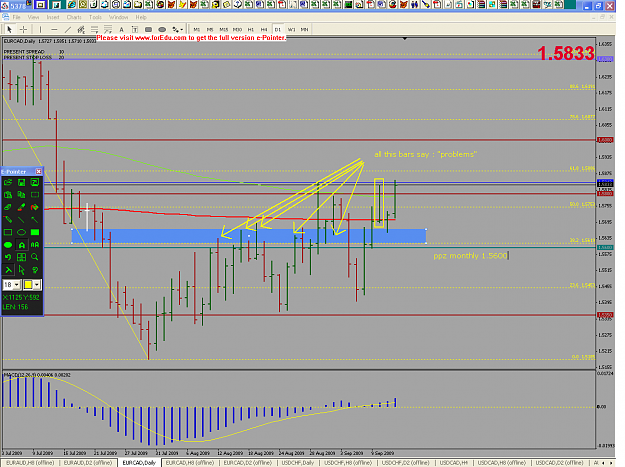Open the Window menu

point(118,17)
